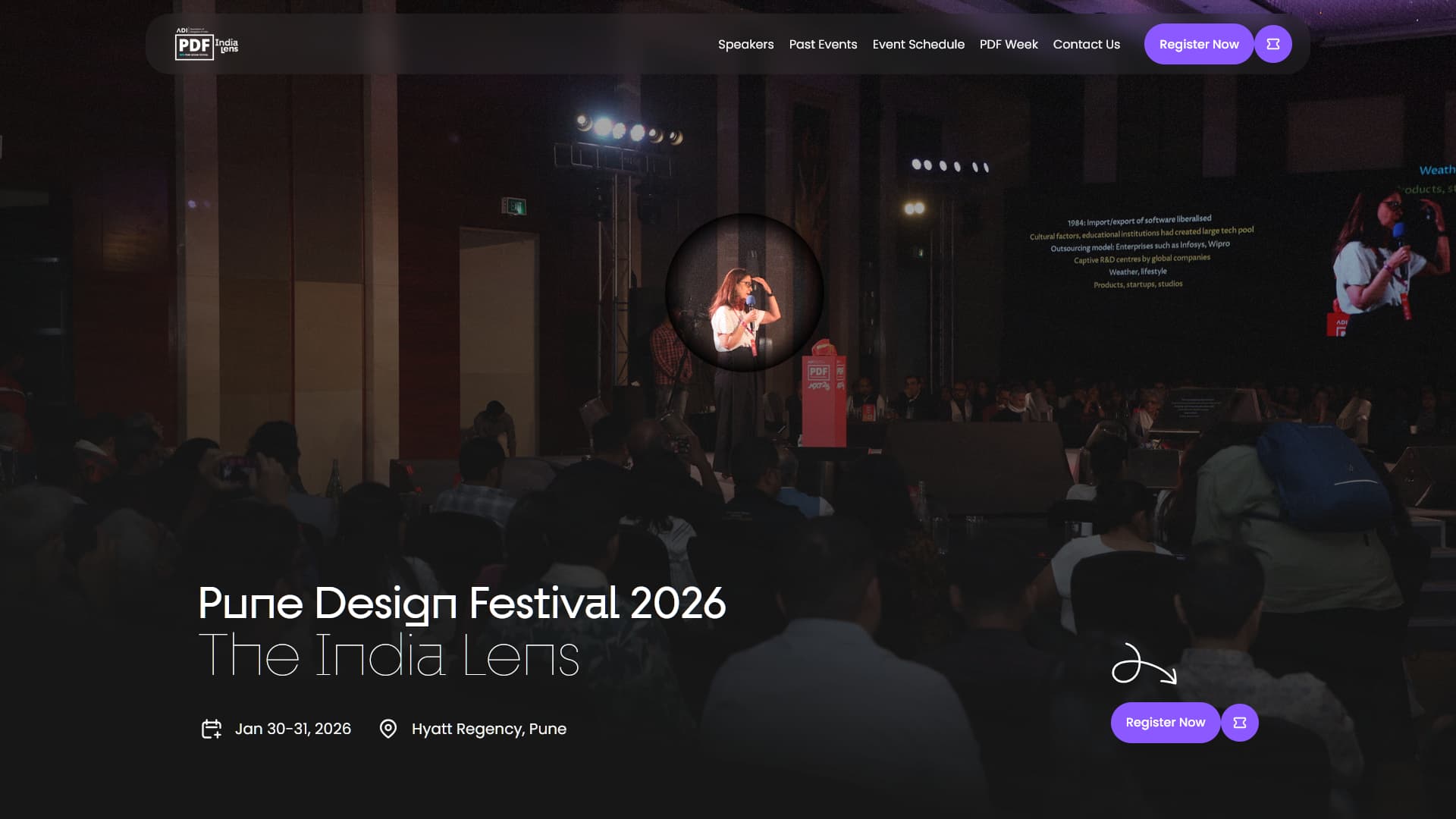Click the calendar icon beside the date

(x=212, y=729)
